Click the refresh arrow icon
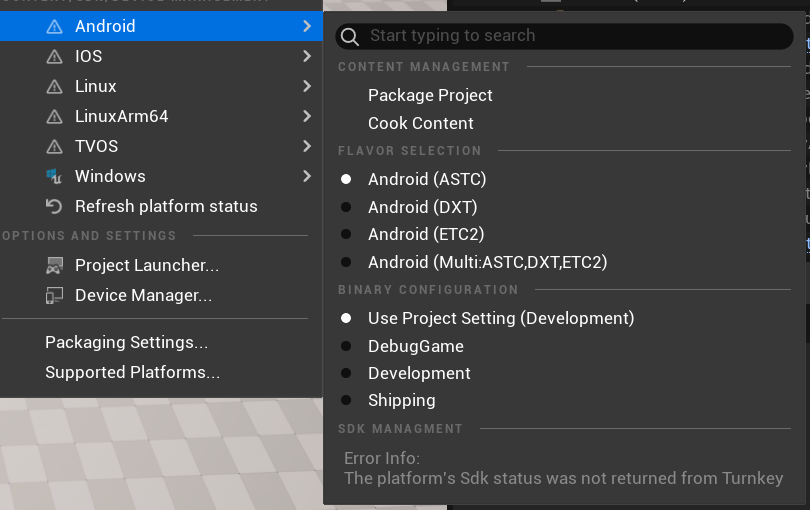The width and height of the screenshot is (810, 510). coord(54,206)
